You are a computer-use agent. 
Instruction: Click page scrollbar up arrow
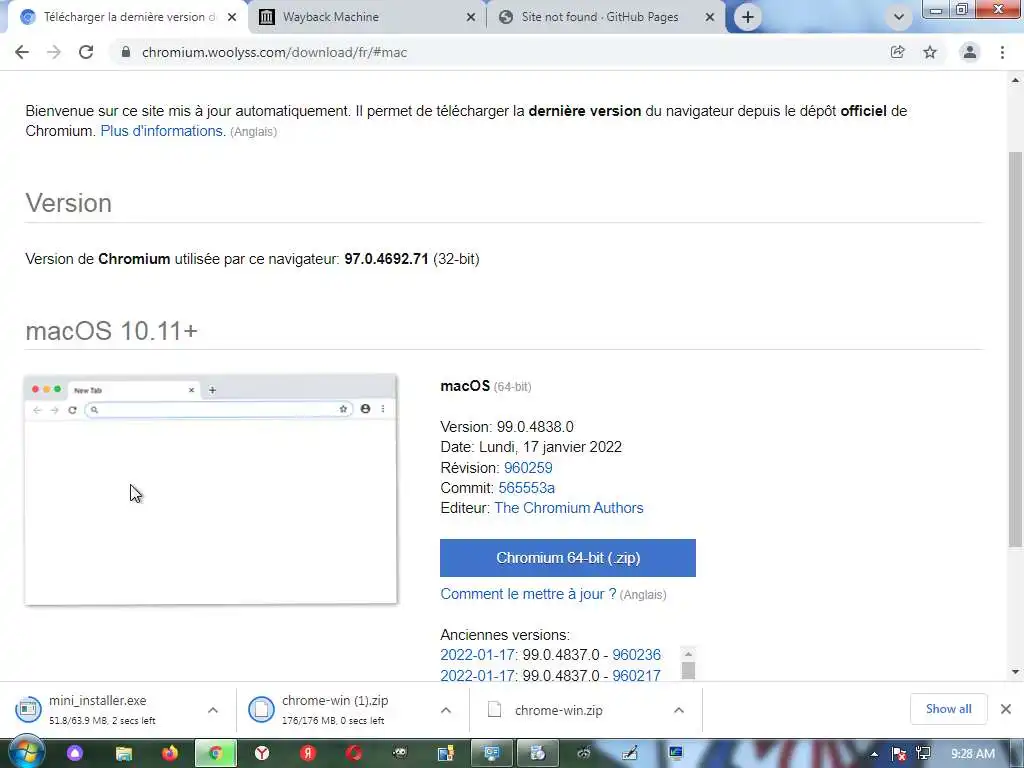[x=1015, y=80]
